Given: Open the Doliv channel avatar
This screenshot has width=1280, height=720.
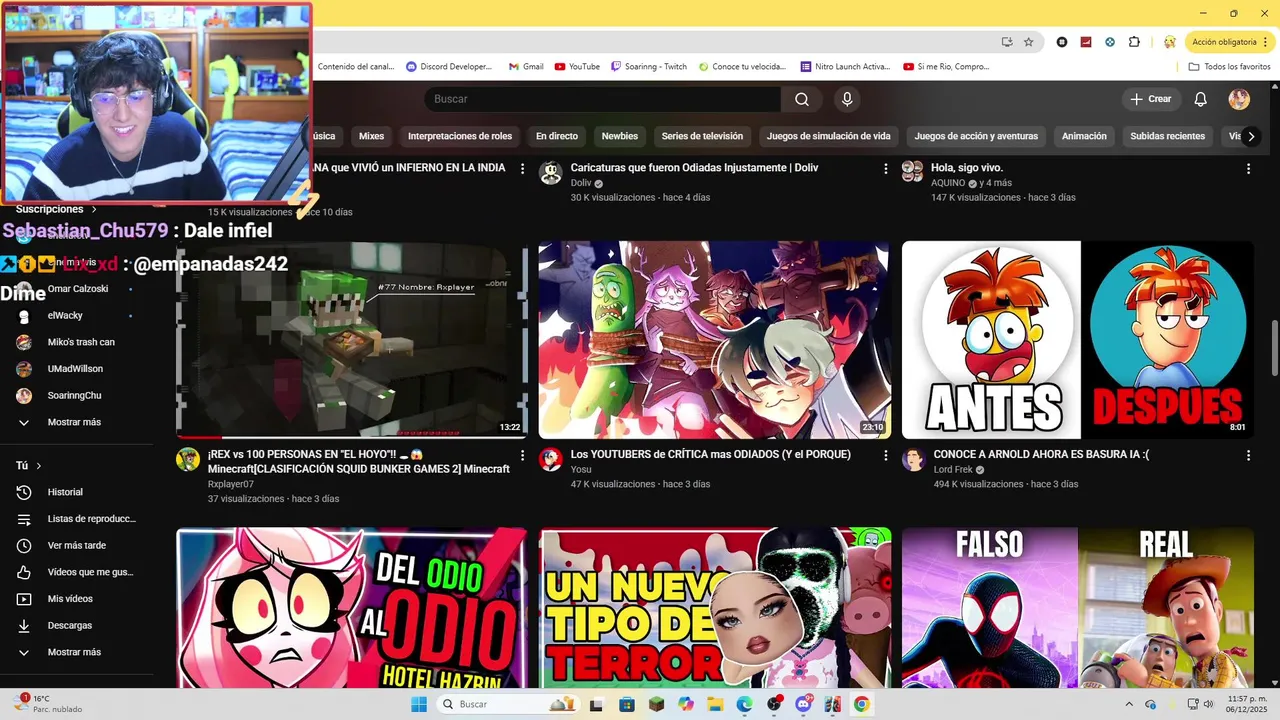Looking at the screenshot, I should [551, 173].
